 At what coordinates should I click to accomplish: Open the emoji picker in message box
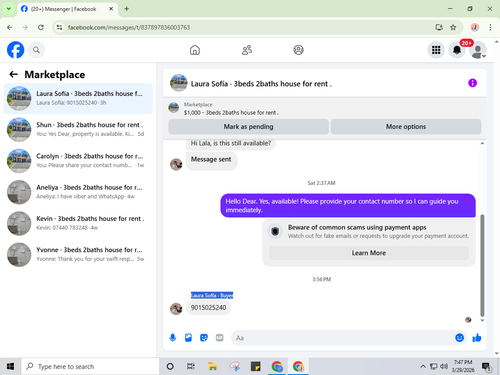(459, 338)
